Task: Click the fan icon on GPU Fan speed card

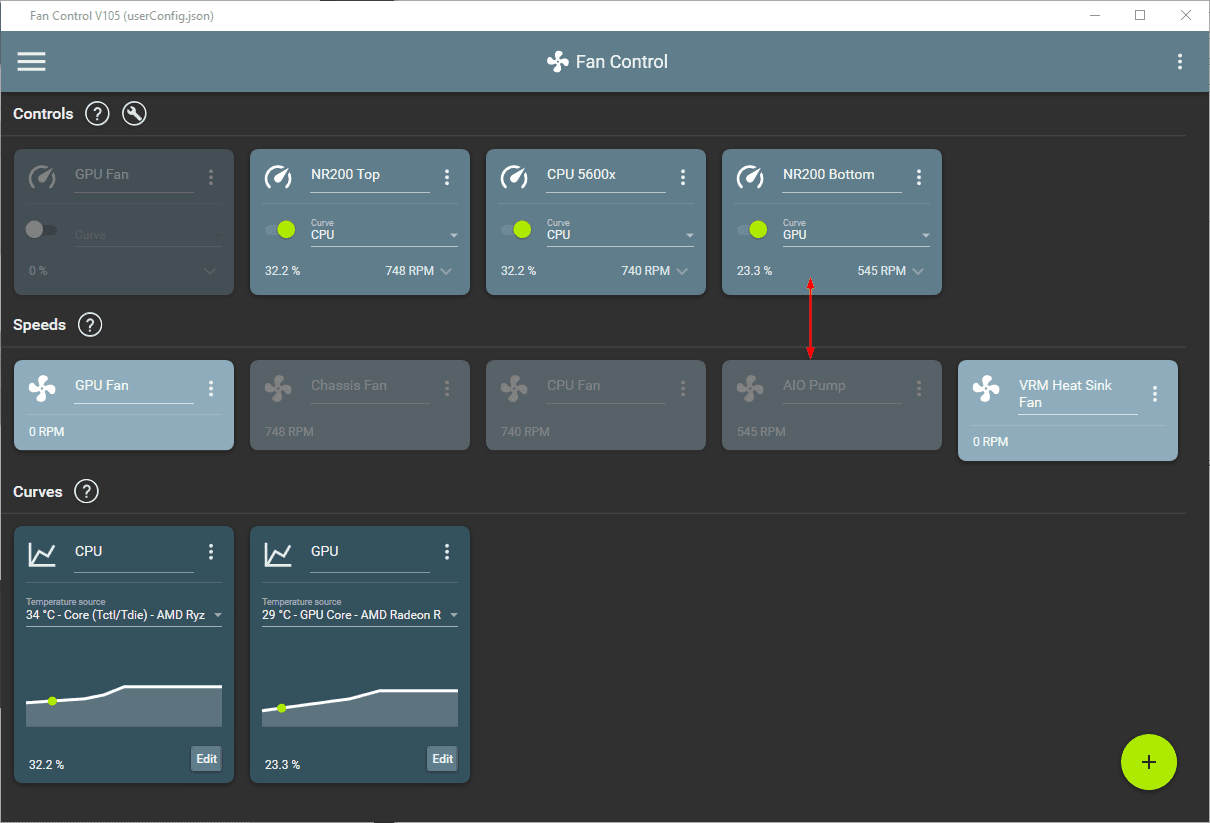Action: (42, 388)
